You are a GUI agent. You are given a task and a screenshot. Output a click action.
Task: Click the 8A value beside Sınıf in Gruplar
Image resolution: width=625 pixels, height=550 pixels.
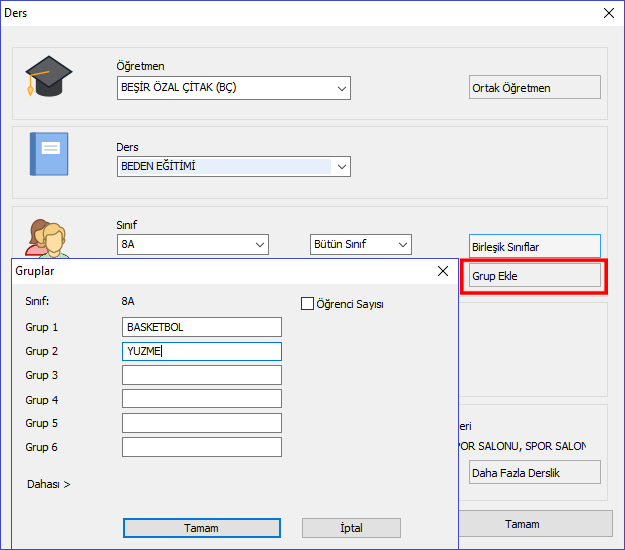point(128,301)
